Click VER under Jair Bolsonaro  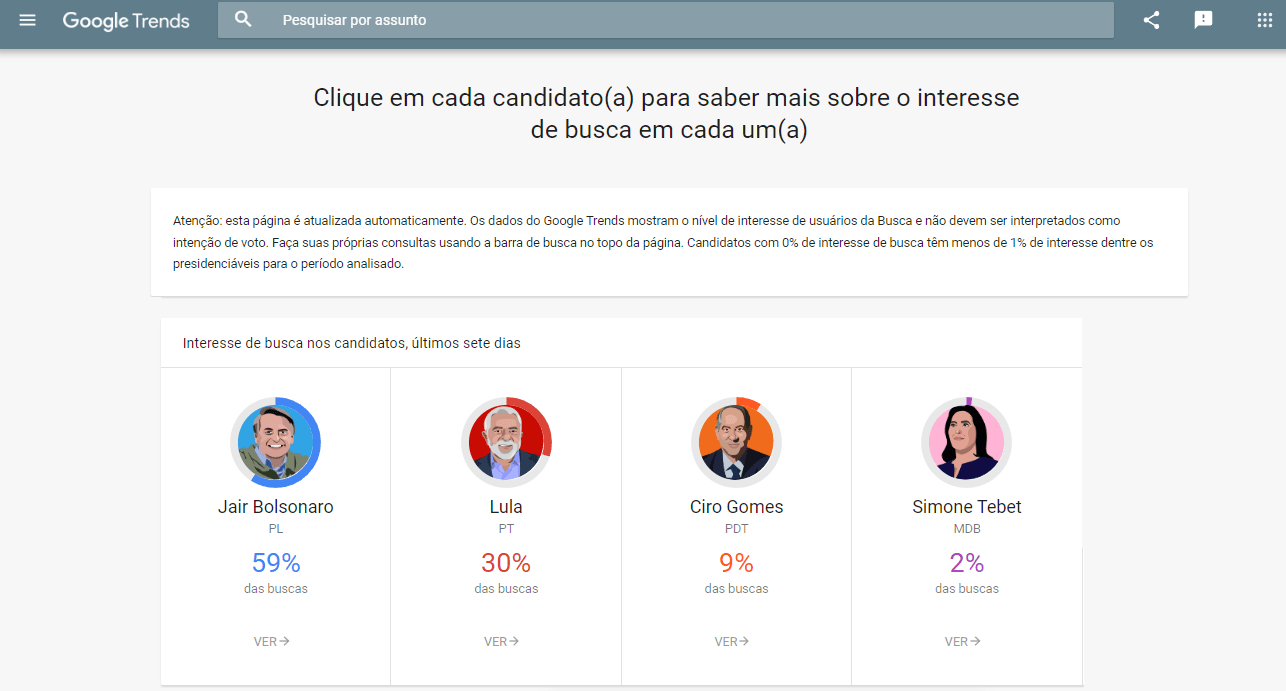pyautogui.click(x=272, y=642)
